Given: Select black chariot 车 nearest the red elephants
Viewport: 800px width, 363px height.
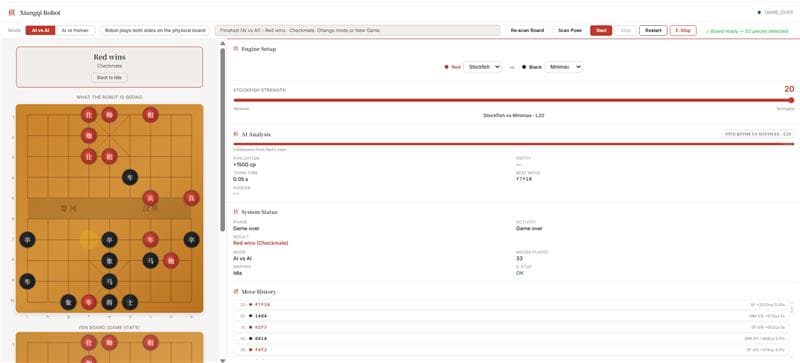Looking at the screenshot, I should point(130,177).
